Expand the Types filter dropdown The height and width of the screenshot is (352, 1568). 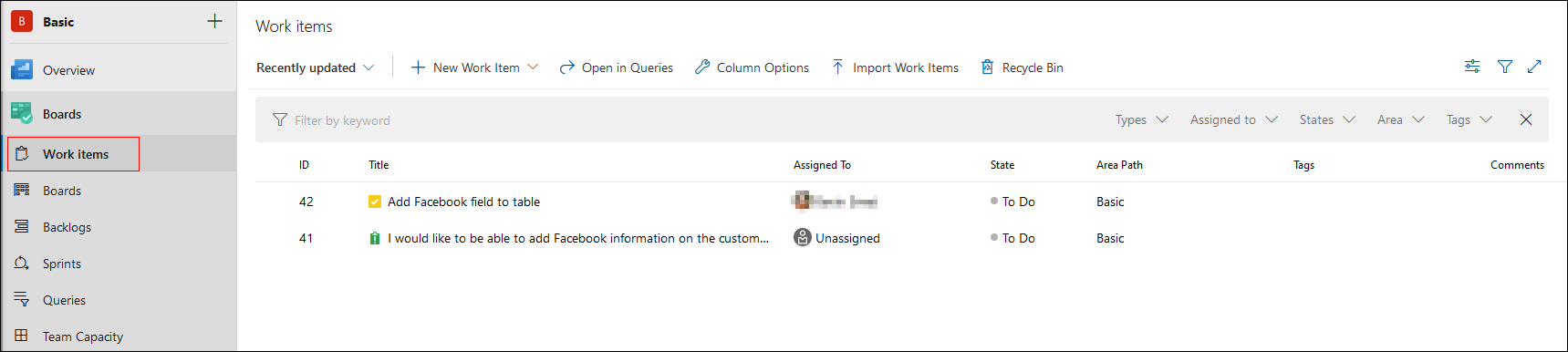point(1141,119)
